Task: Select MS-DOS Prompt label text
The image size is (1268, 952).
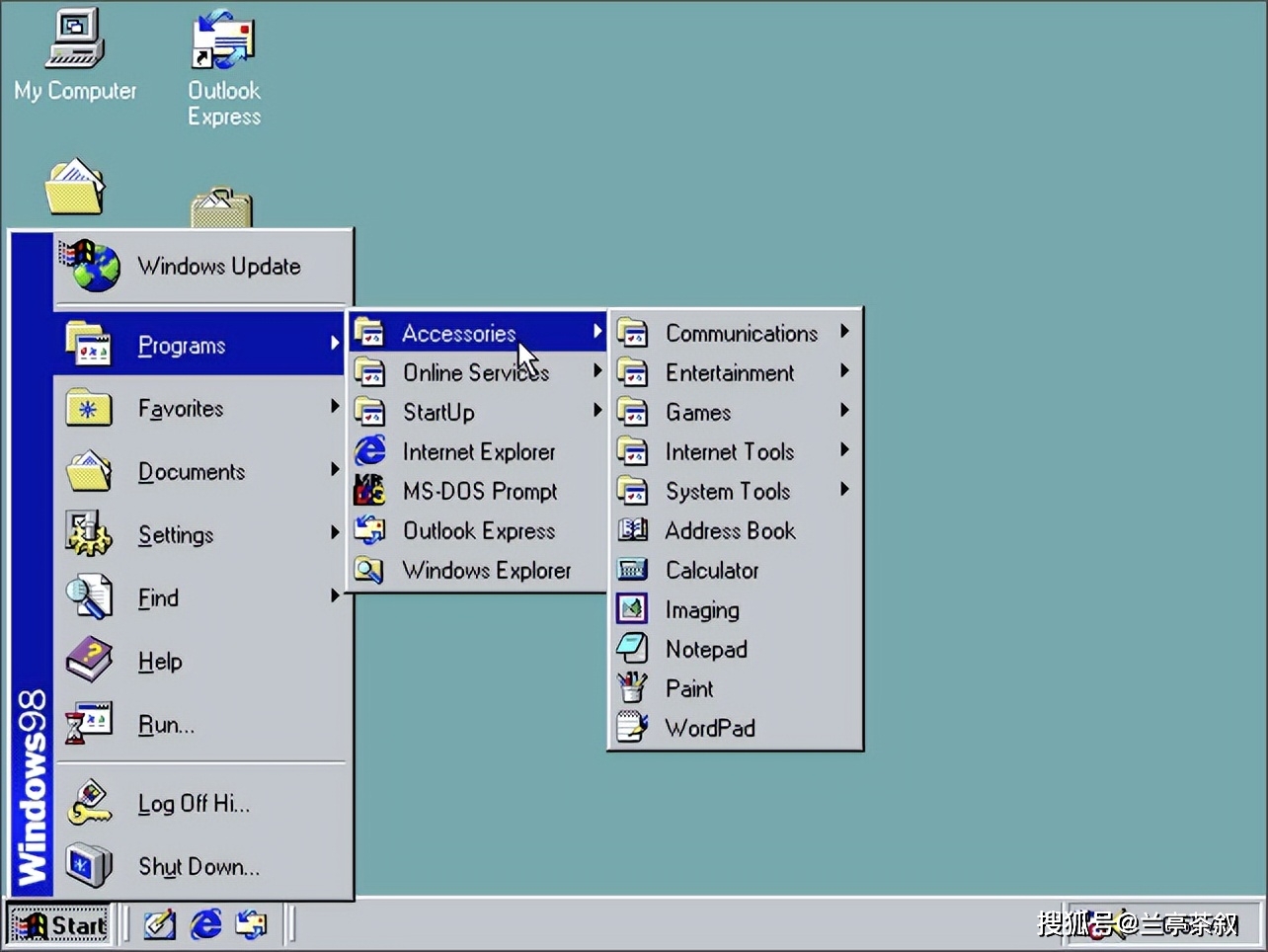Action: 480,491
